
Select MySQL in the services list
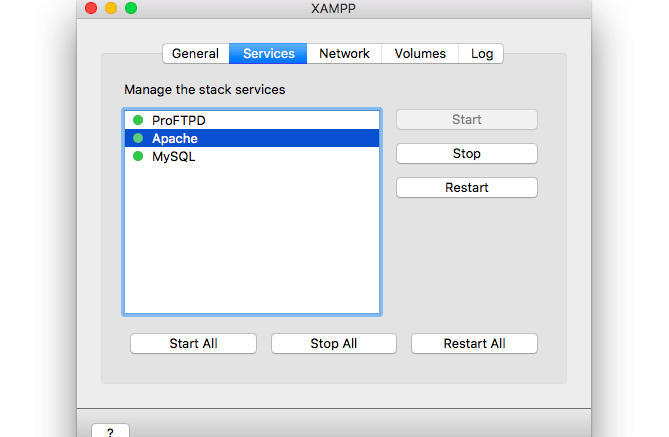pos(252,156)
